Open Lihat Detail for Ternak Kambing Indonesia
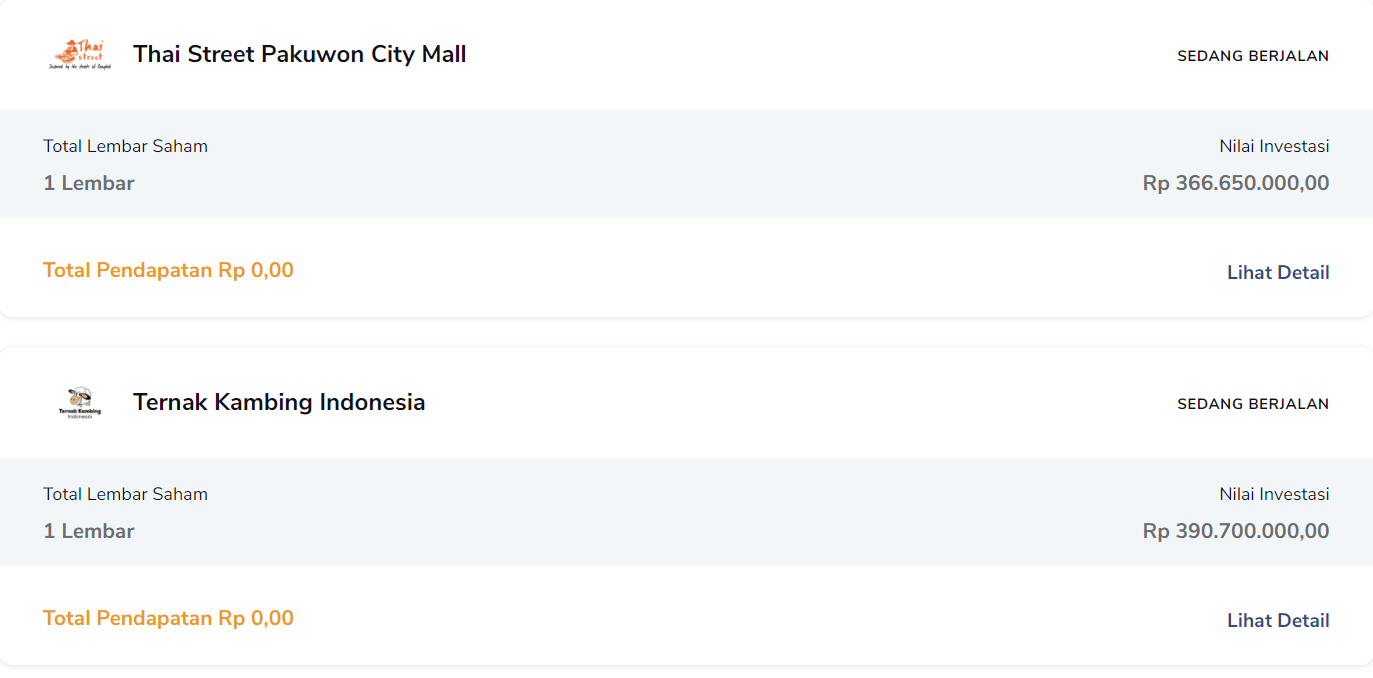The height and width of the screenshot is (678, 1373). pos(1278,620)
